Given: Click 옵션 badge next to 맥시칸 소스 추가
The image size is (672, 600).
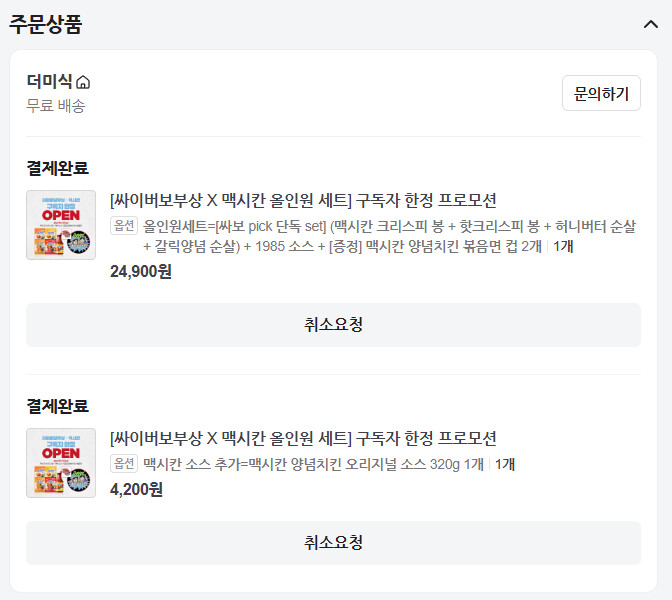Looking at the screenshot, I should (x=123, y=463).
